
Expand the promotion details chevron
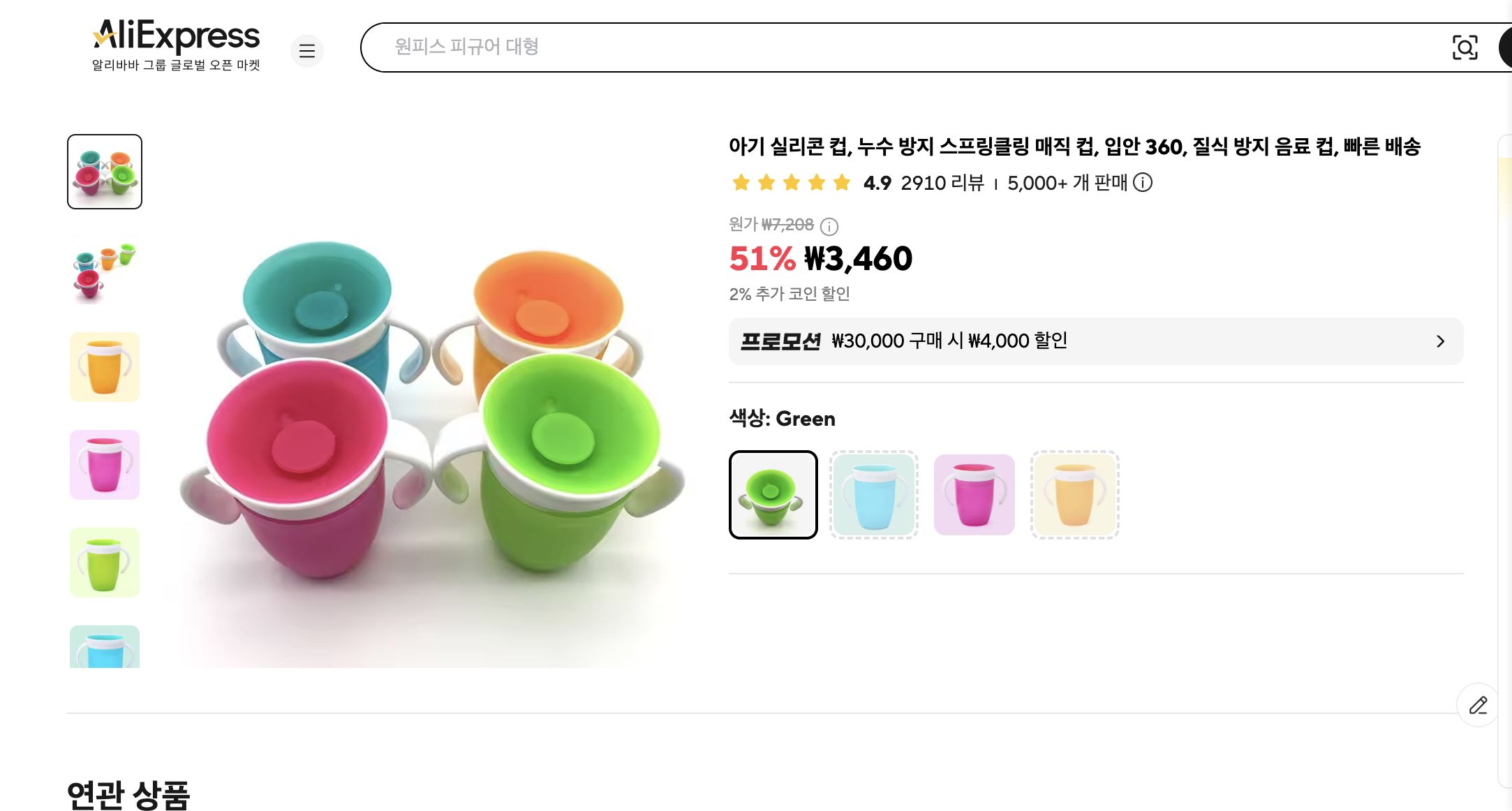click(1440, 341)
